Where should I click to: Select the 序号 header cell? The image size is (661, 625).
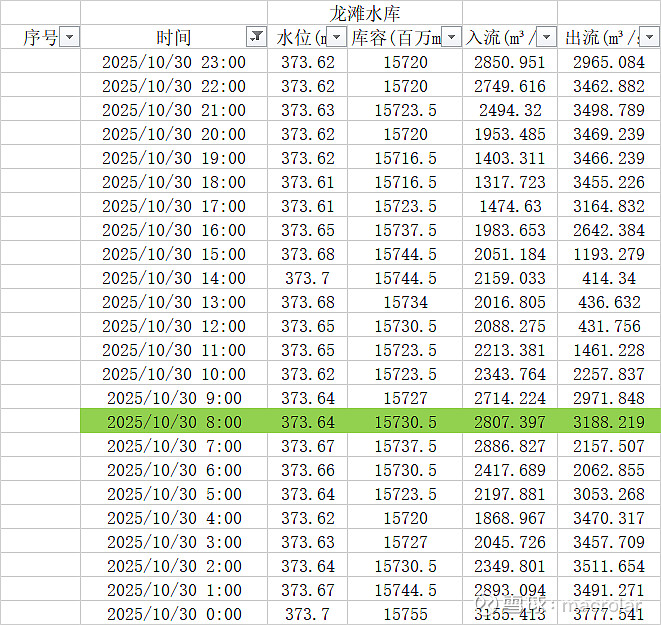point(40,37)
